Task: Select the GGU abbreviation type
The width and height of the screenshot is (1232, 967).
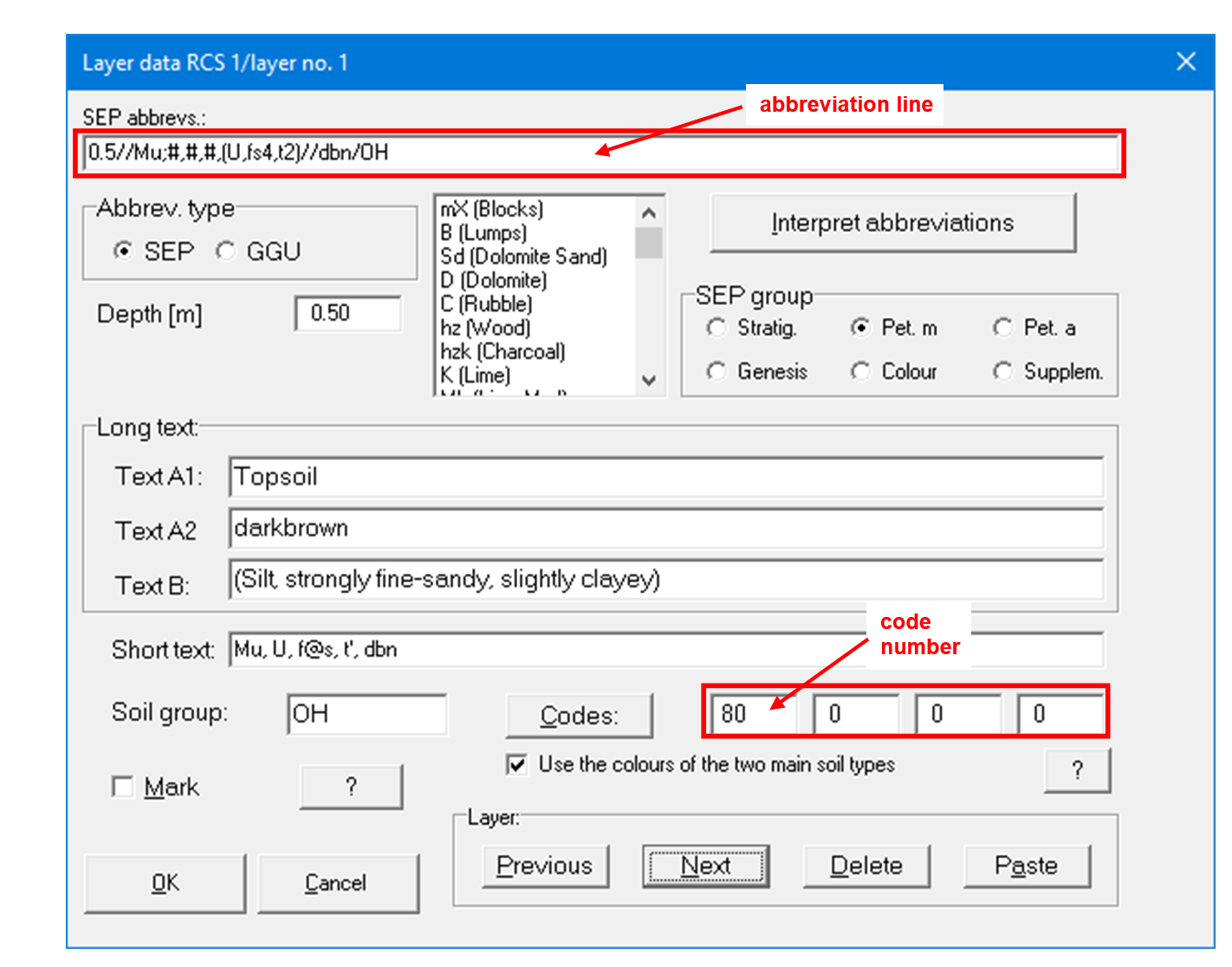Action: click(x=226, y=251)
